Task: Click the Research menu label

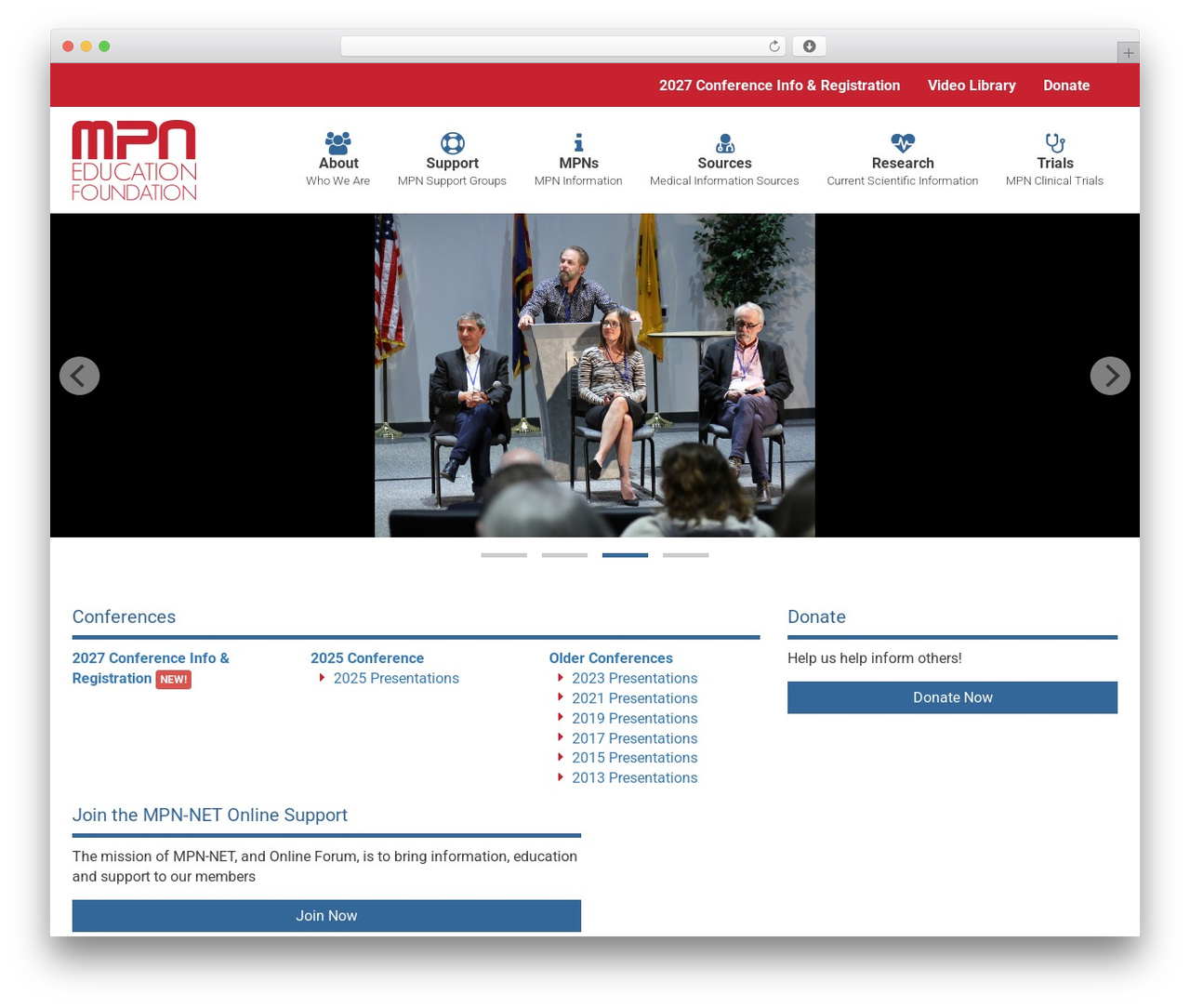Action: point(903,163)
